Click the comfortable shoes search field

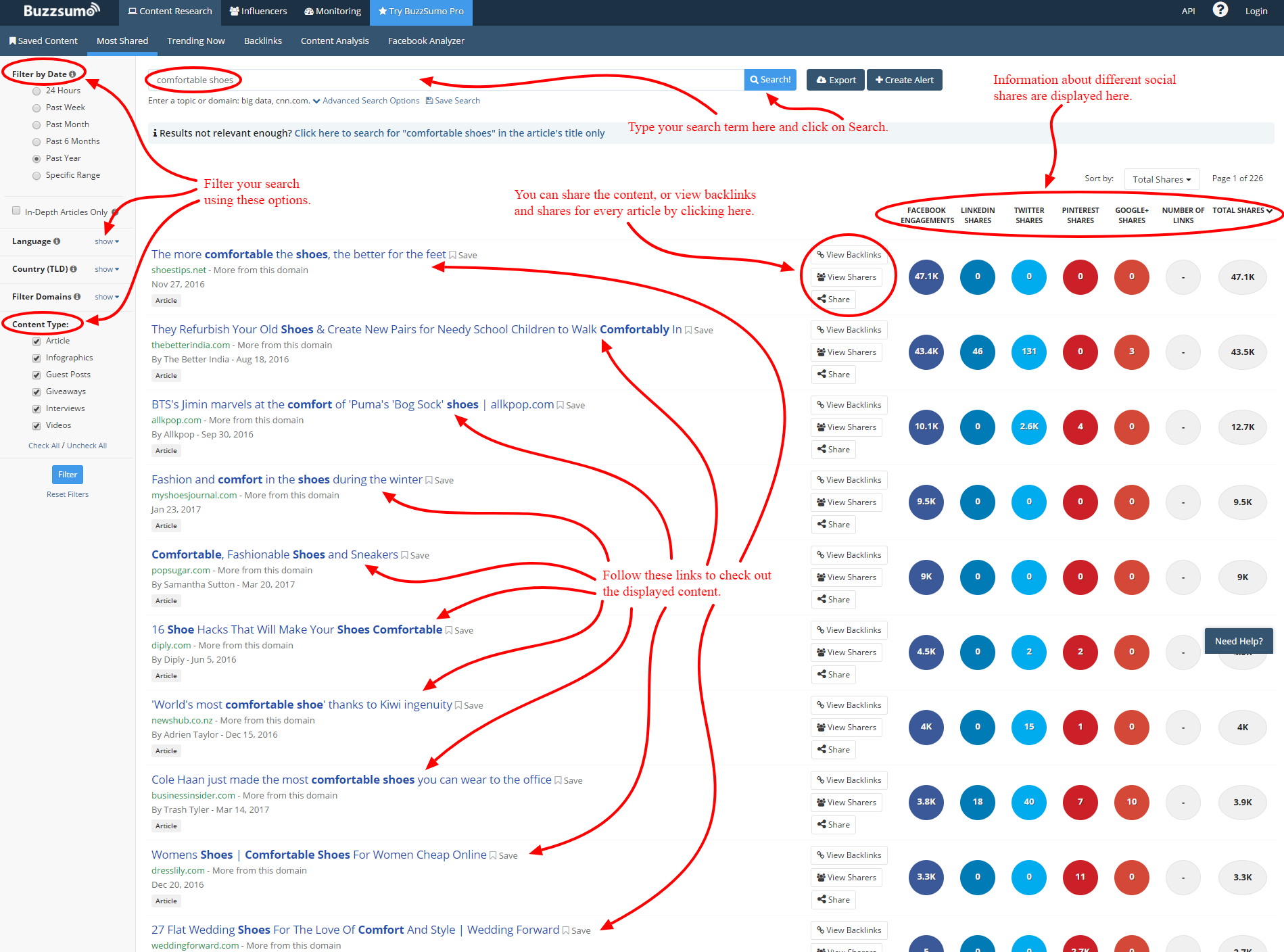pos(445,80)
